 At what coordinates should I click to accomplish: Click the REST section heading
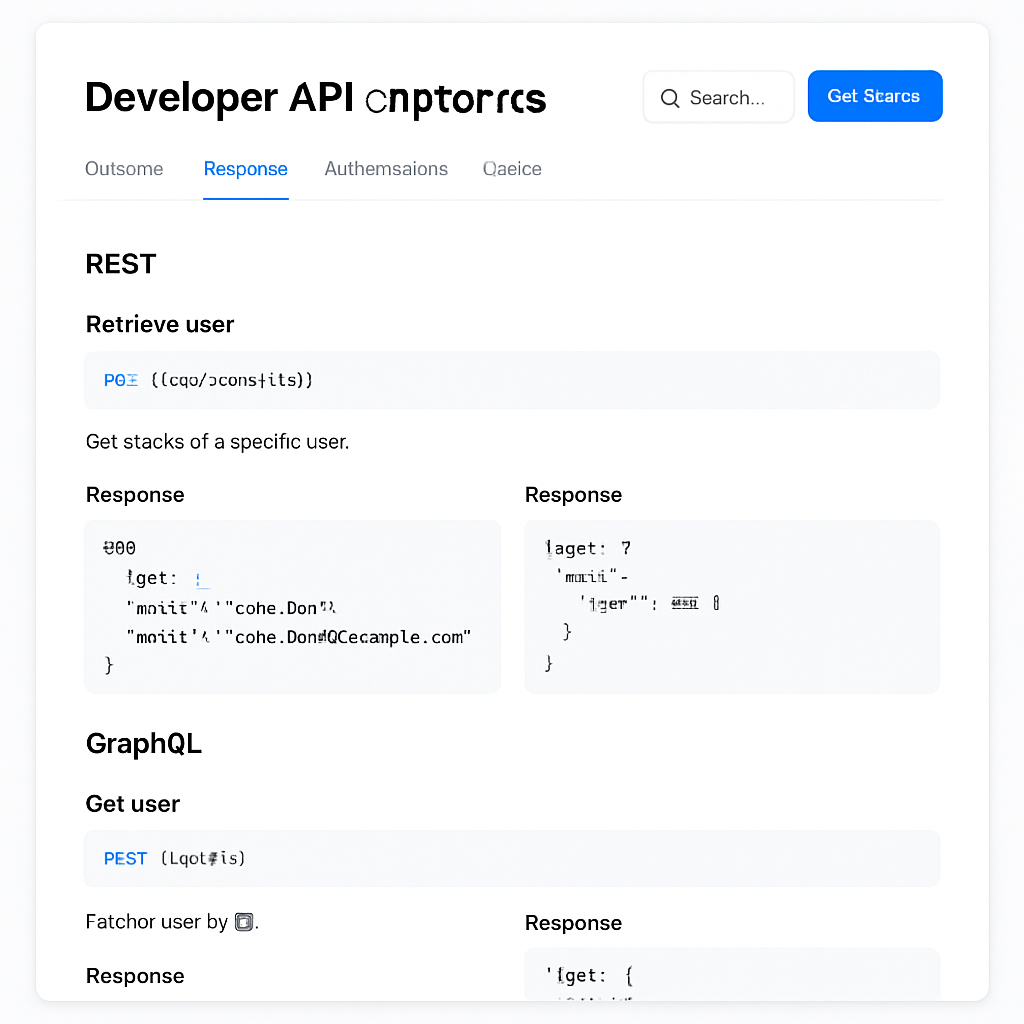pos(121,264)
